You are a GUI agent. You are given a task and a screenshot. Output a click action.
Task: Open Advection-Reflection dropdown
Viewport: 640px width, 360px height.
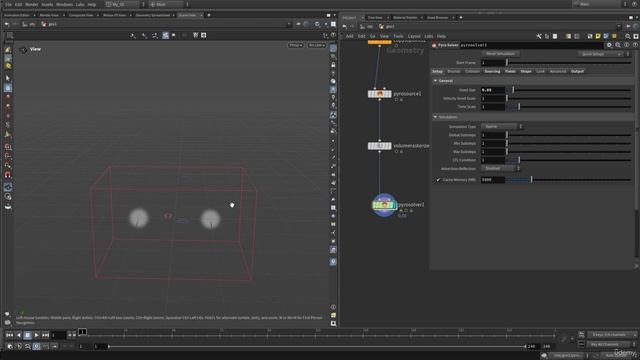(x=500, y=169)
